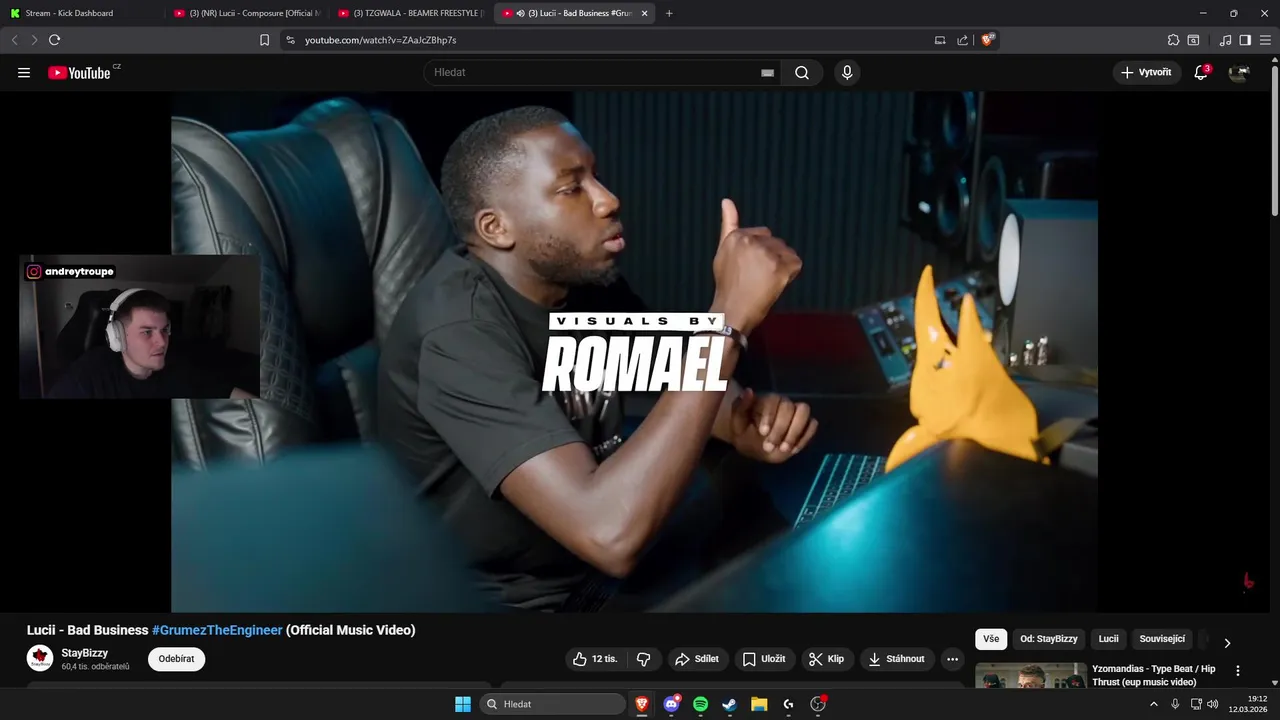Download the video with Stáhnout

coord(897,659)
